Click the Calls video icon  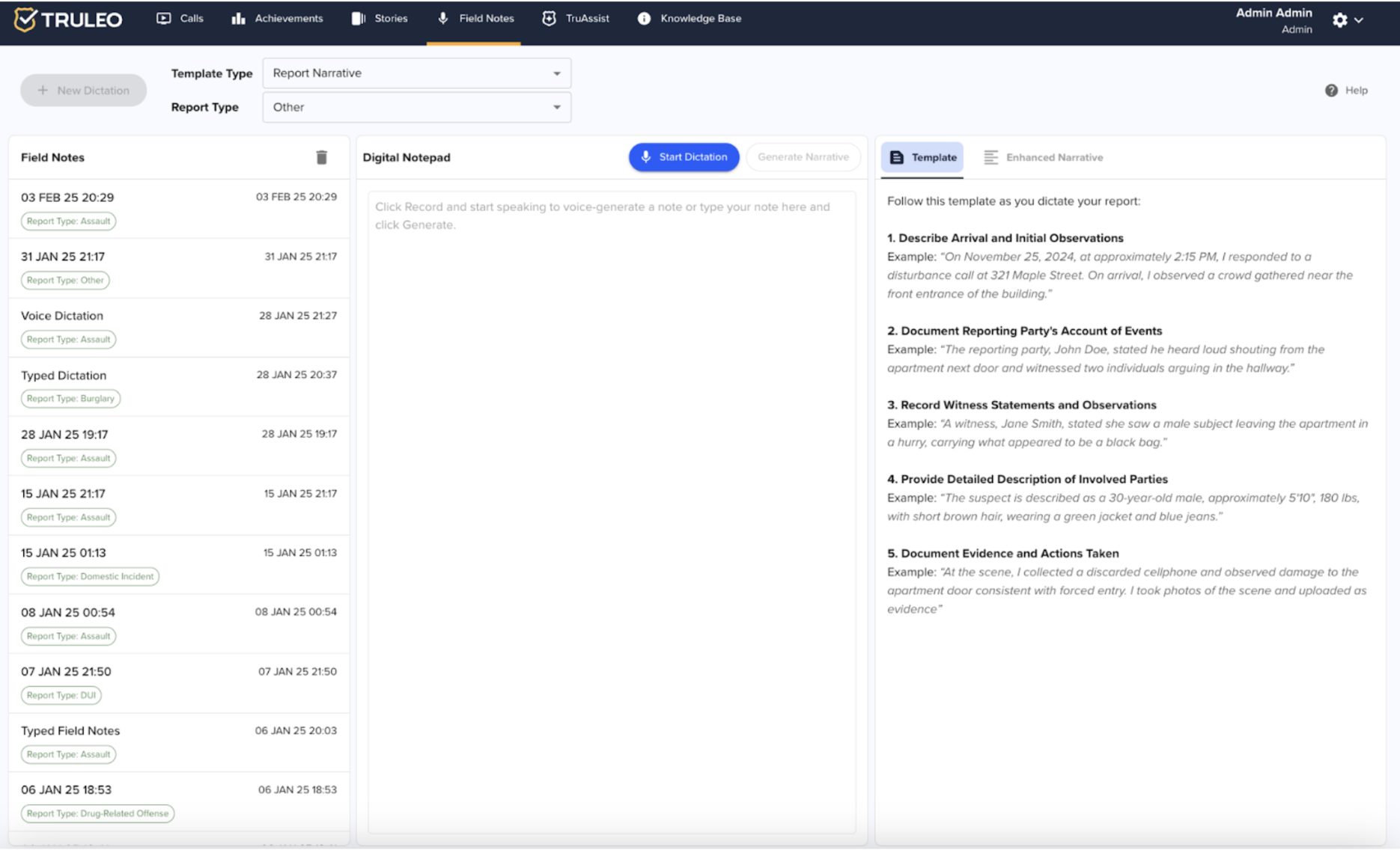[163, 19]
